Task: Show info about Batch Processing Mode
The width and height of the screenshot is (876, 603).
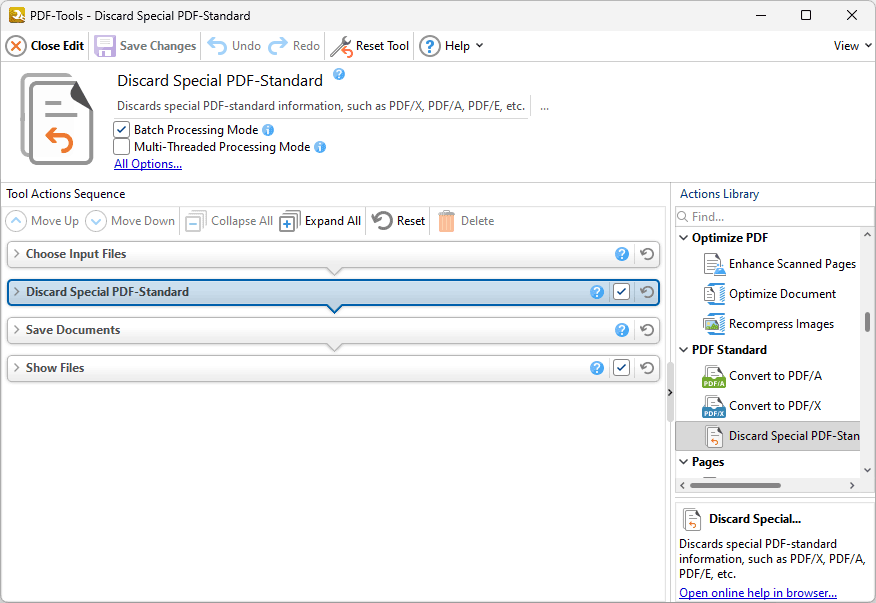Action: click(268, 130)
